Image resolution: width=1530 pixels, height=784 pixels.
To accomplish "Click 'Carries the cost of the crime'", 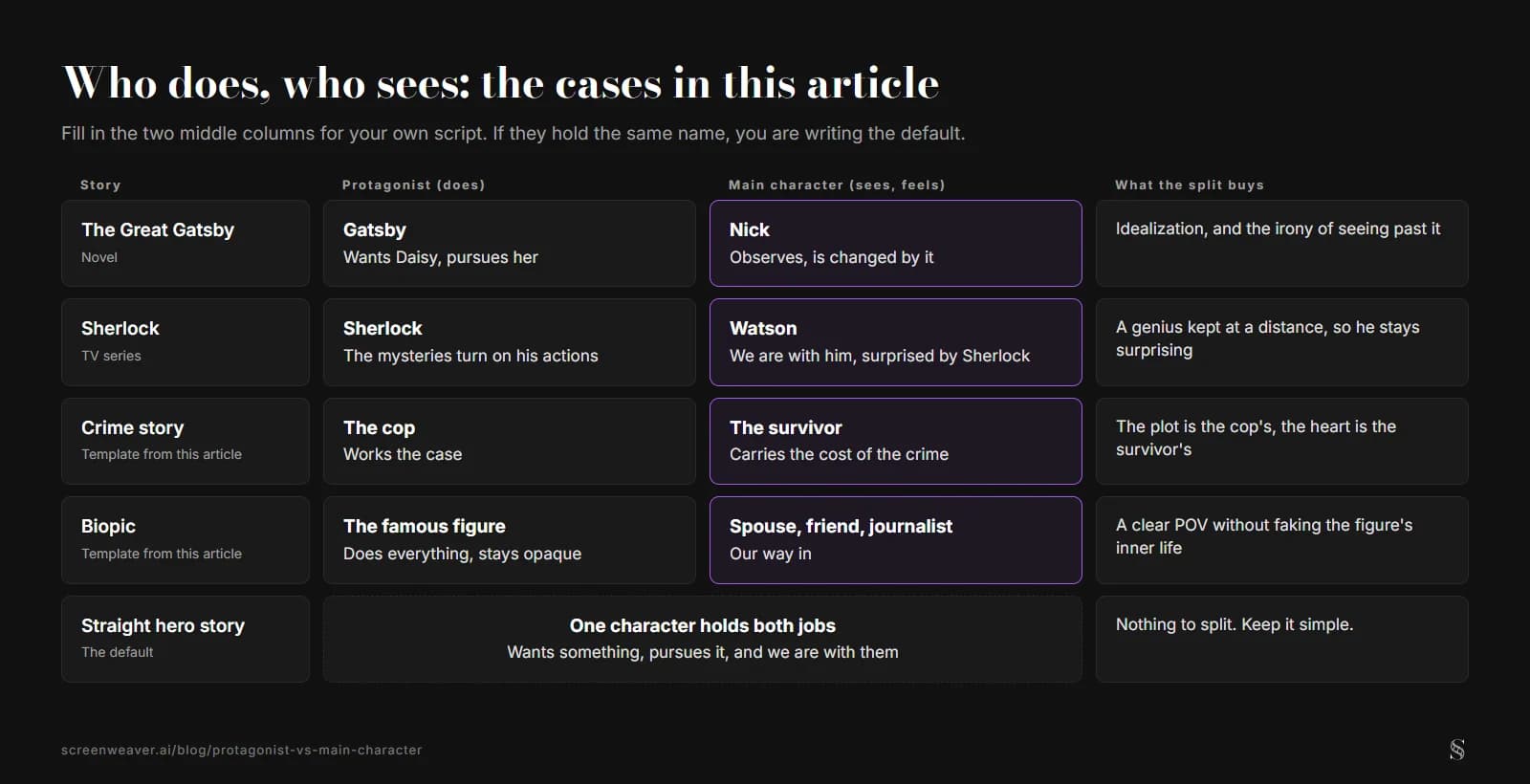I will click(840, 454).
